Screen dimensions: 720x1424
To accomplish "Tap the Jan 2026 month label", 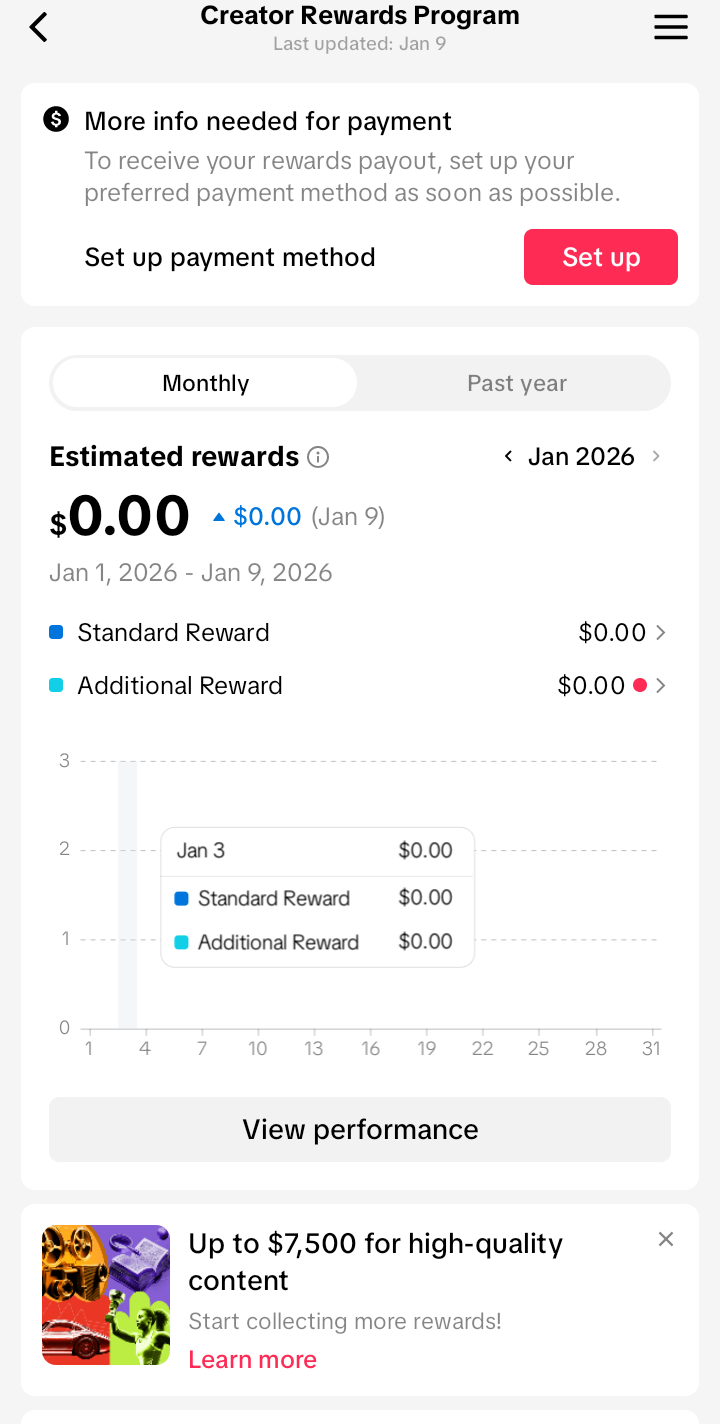I will tap(581, 457).
